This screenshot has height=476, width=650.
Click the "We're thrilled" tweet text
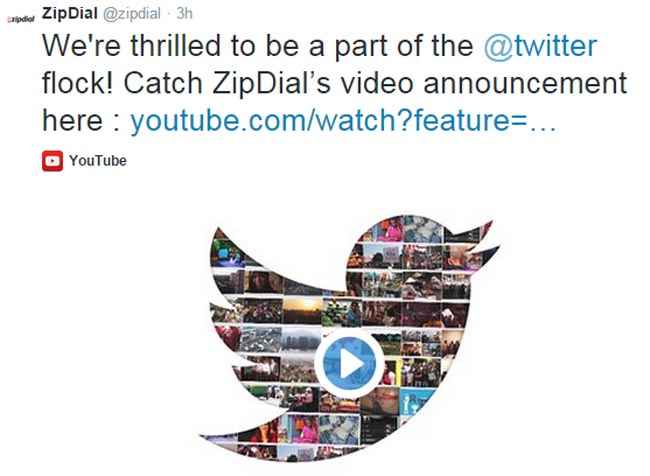(x=131, y=45)
